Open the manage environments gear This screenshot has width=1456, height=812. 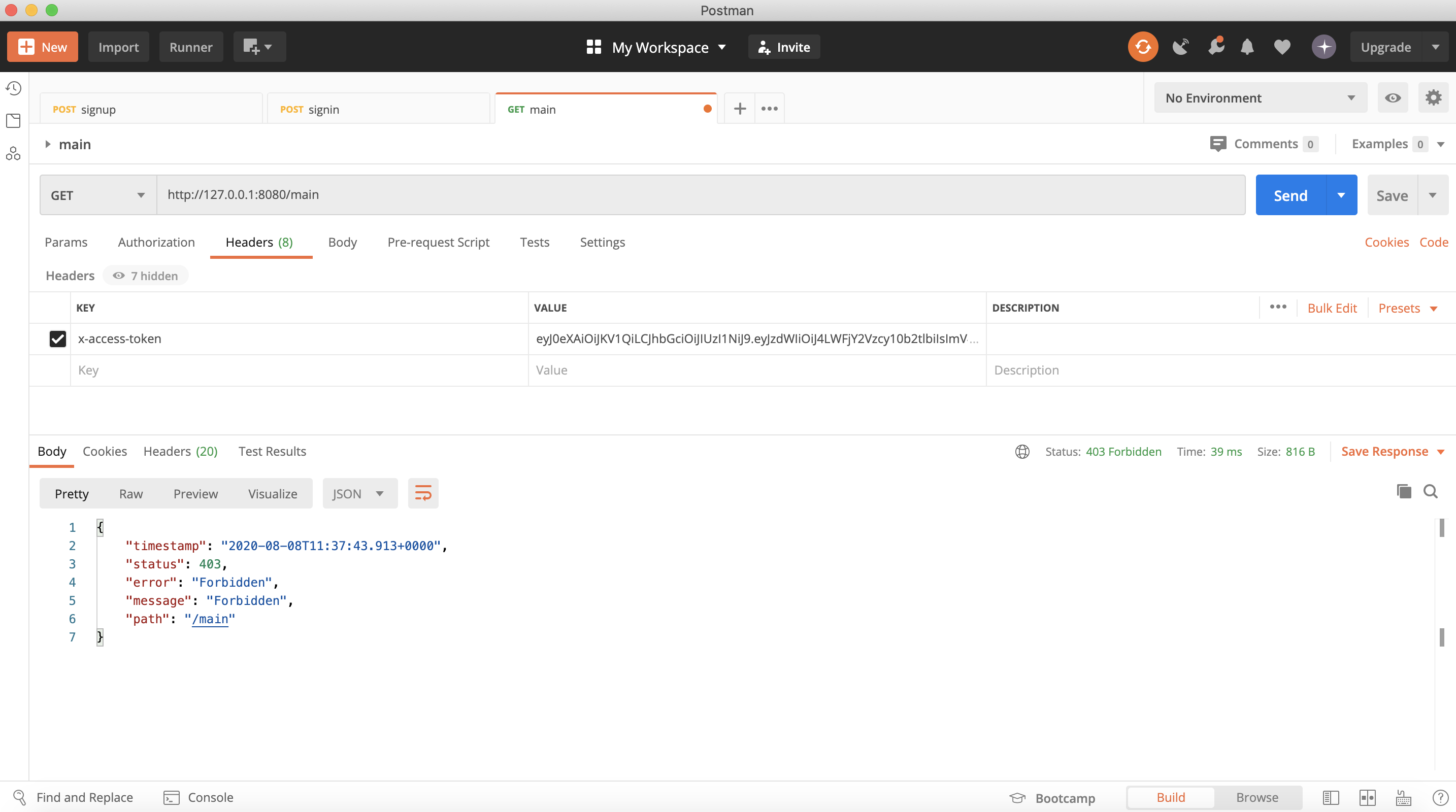1433,98
